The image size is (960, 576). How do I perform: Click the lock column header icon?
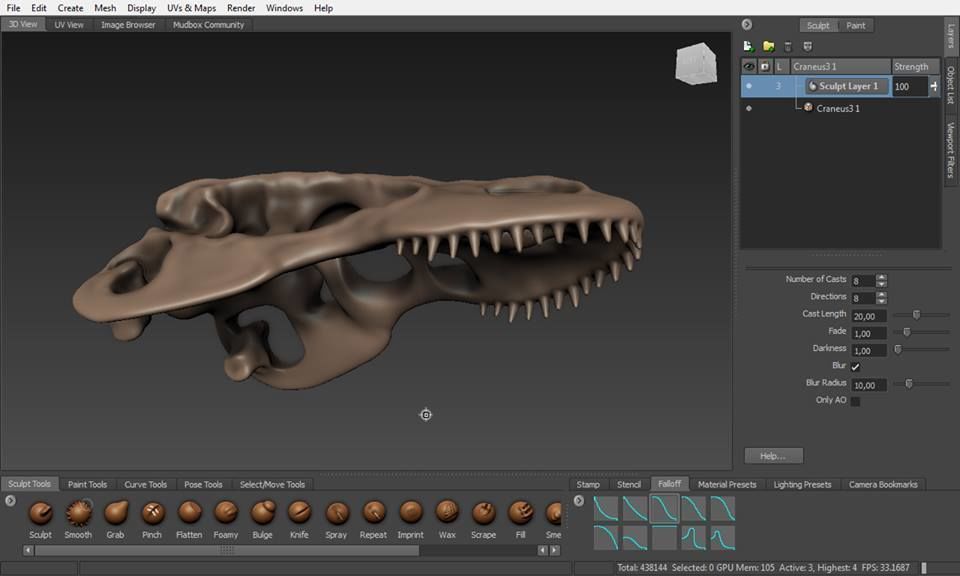click(765, 66)
